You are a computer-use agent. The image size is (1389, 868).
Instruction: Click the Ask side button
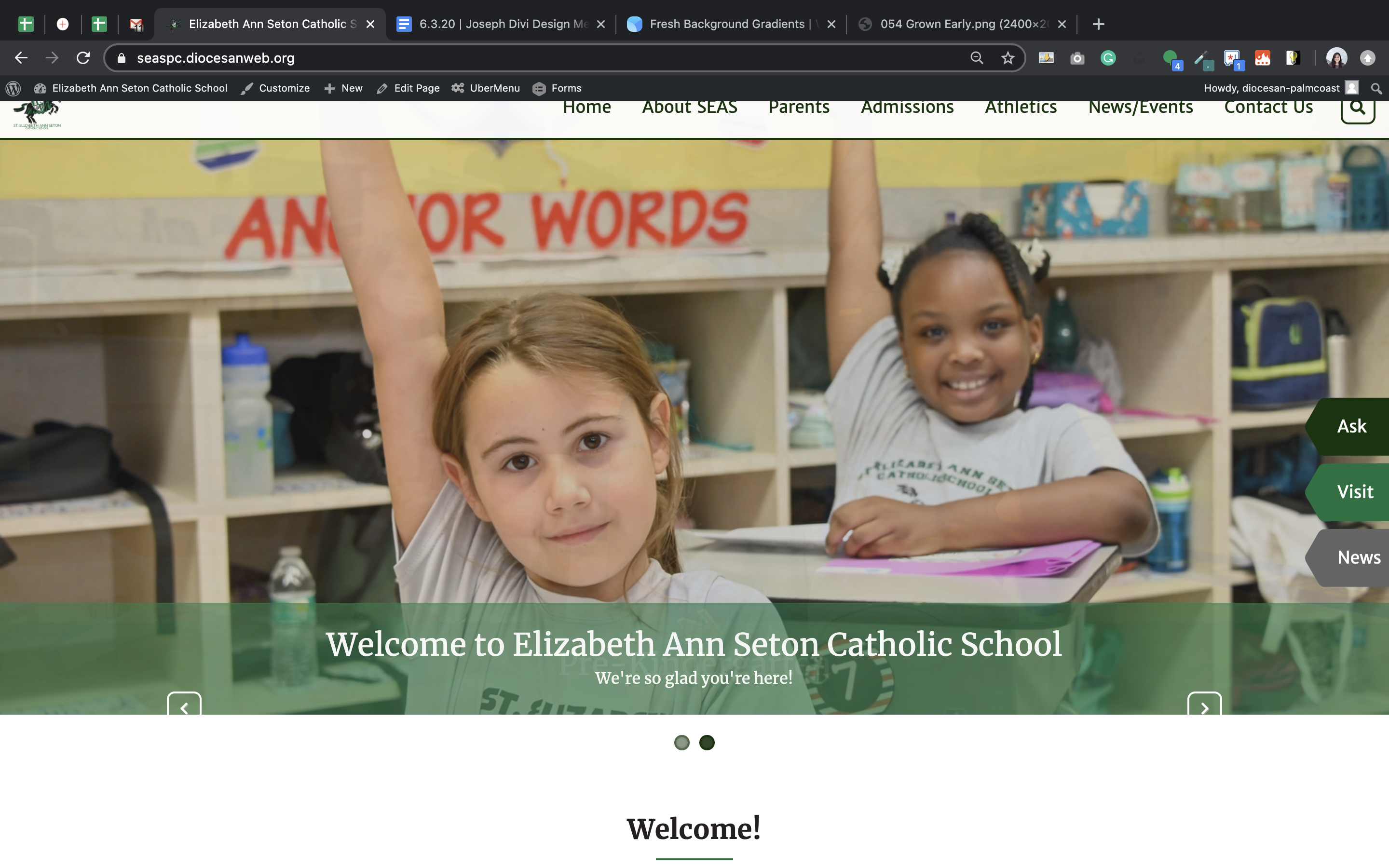tap(1351, 427)
